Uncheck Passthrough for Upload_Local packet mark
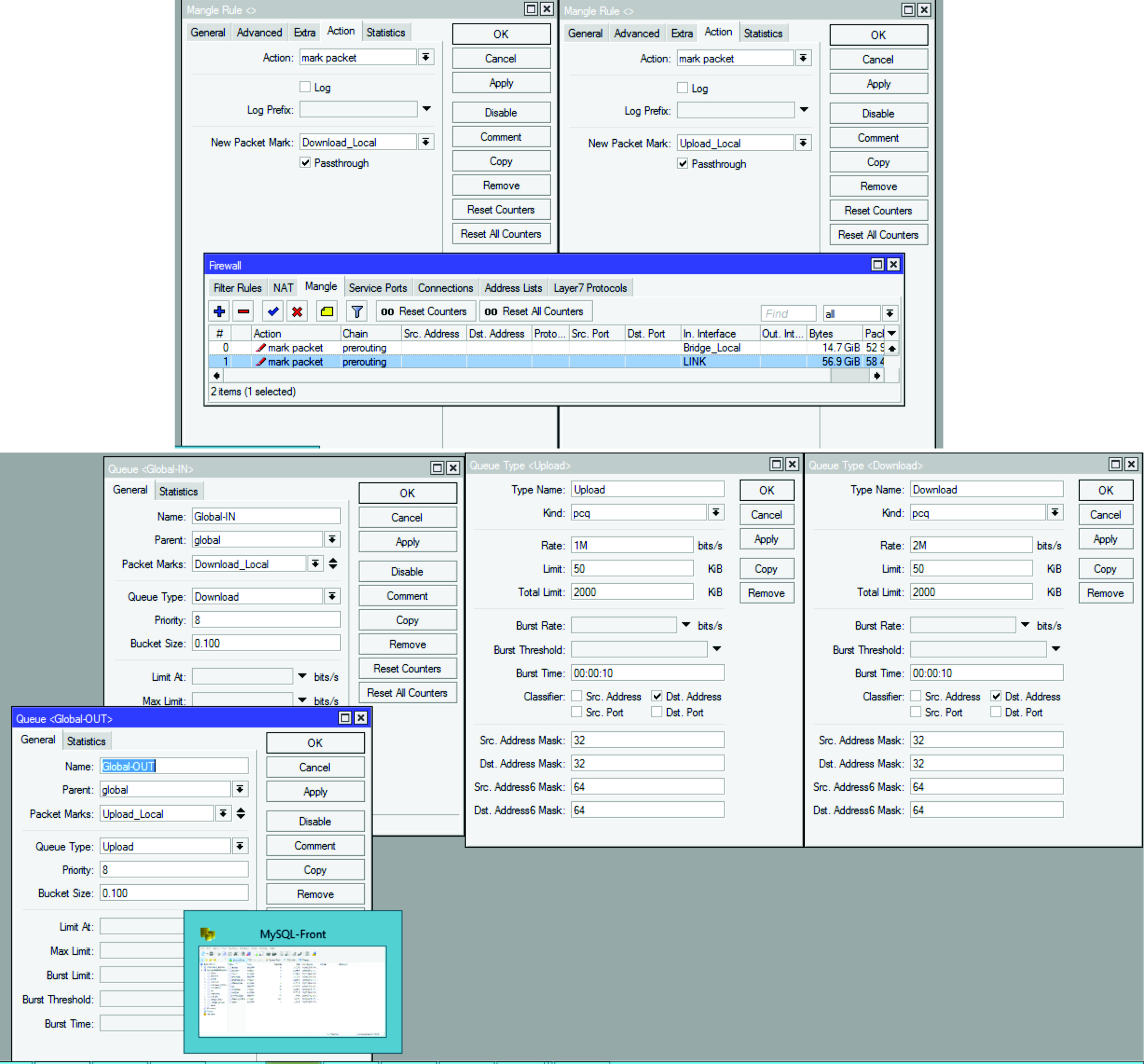Image resolution: width=1144 pixels, height=1064 pixels. coord(683,163)
